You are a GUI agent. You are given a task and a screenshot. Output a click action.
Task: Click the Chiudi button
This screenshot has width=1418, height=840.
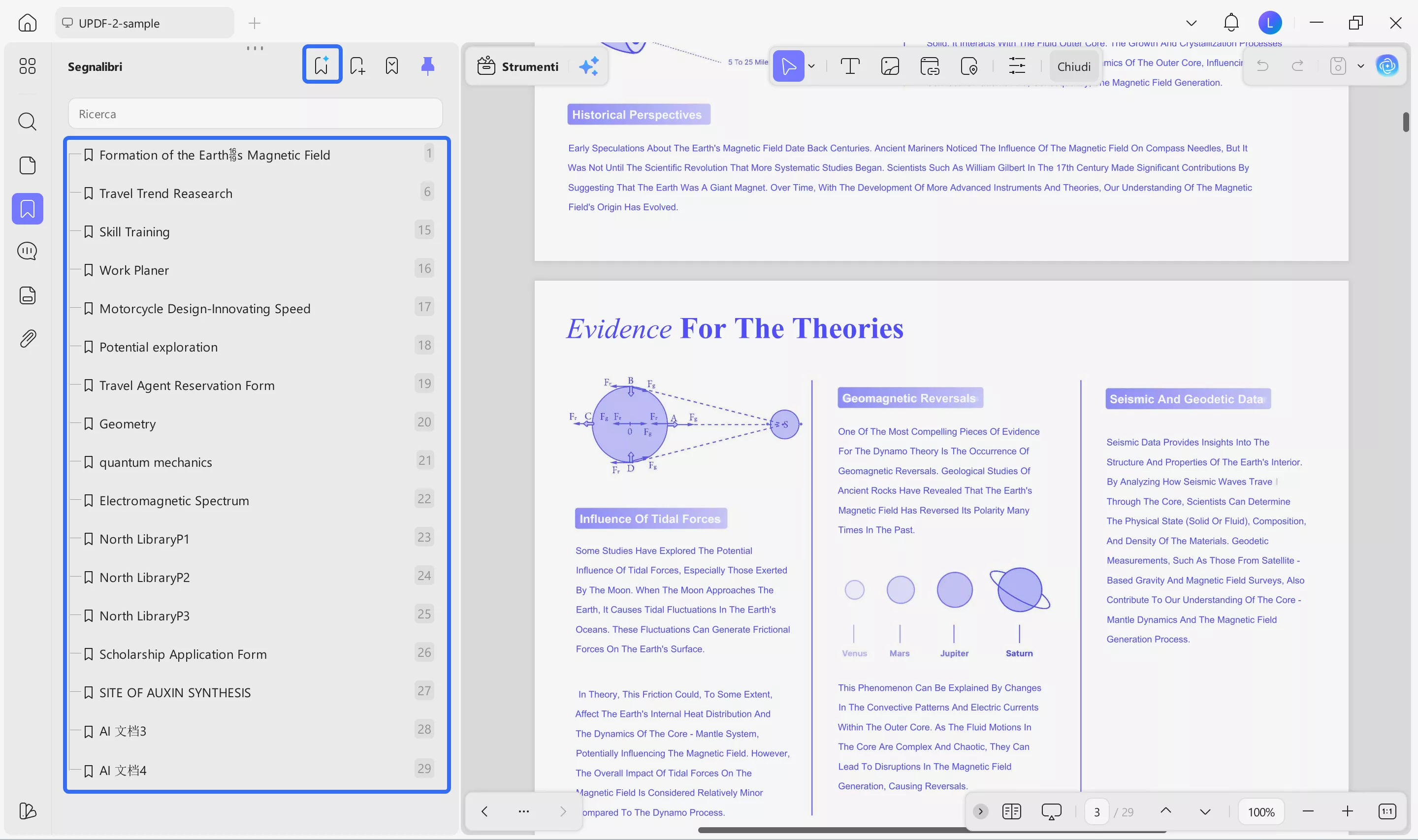point(1073,66)
